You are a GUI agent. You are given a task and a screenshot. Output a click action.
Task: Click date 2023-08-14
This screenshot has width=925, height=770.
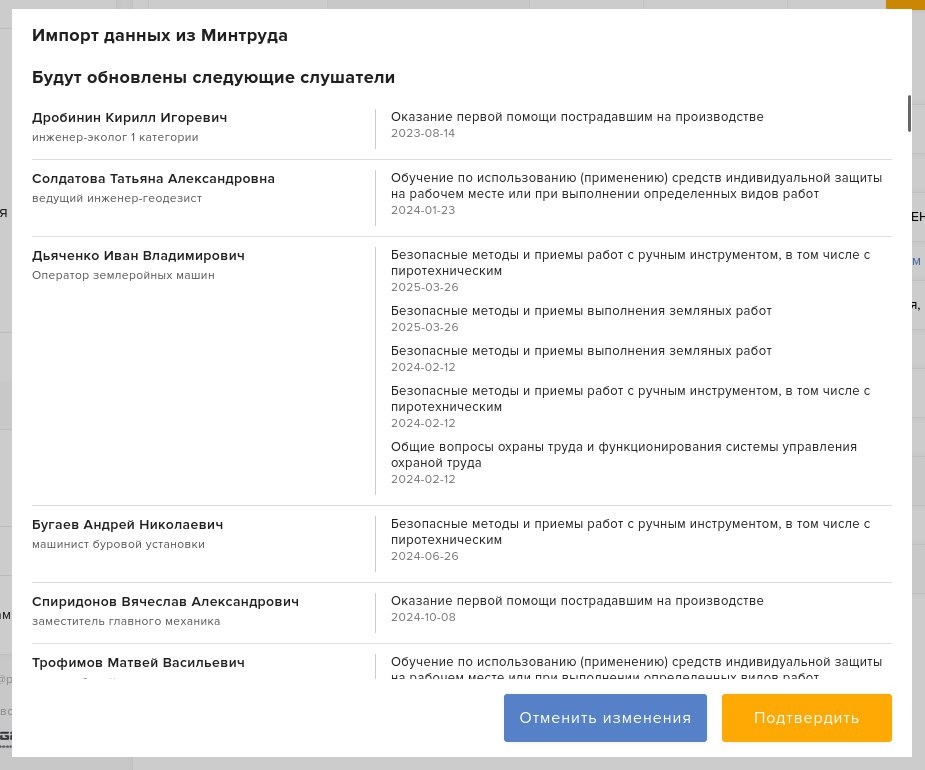click(423, 133)
